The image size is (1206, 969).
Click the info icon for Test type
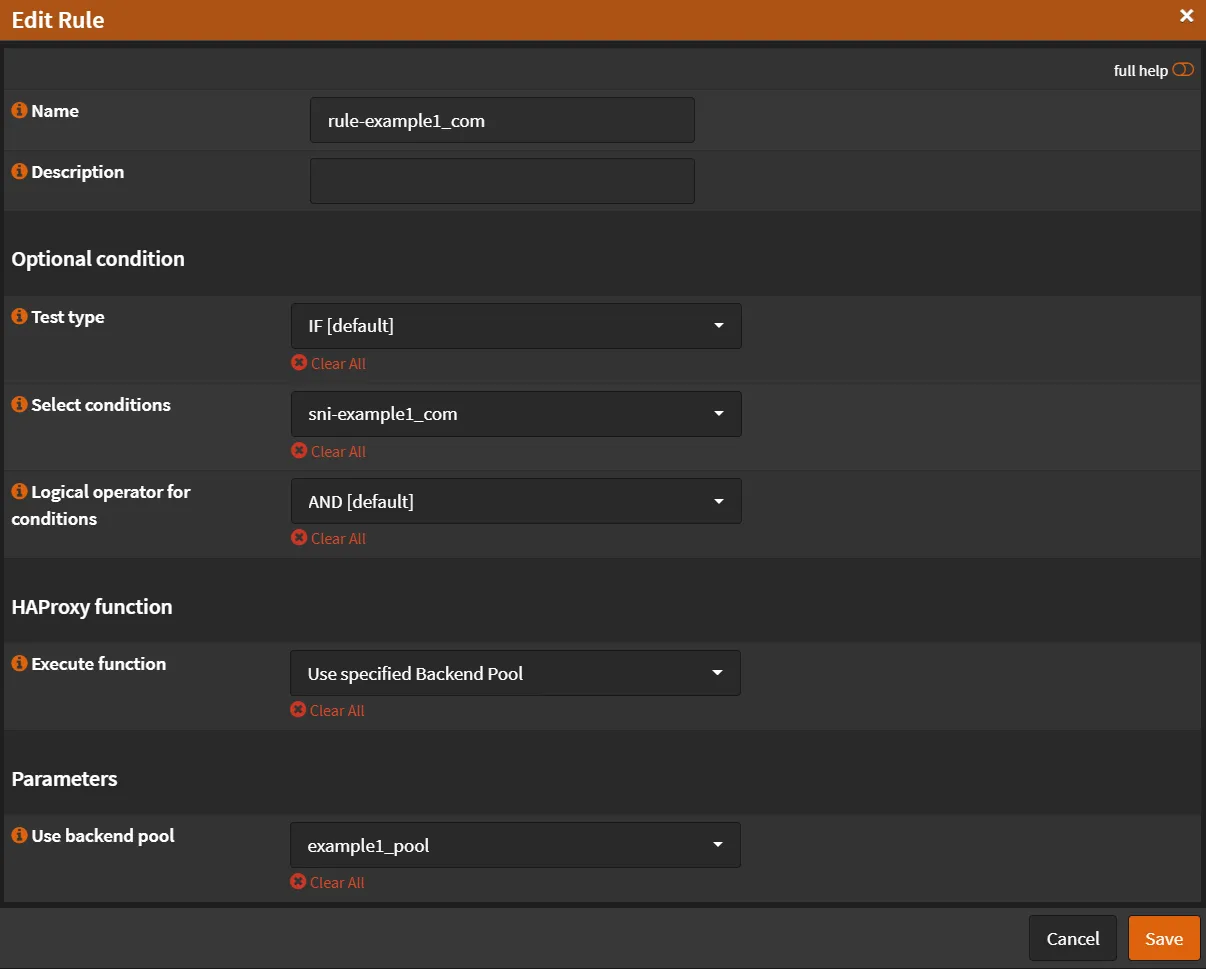click(18, 316)
